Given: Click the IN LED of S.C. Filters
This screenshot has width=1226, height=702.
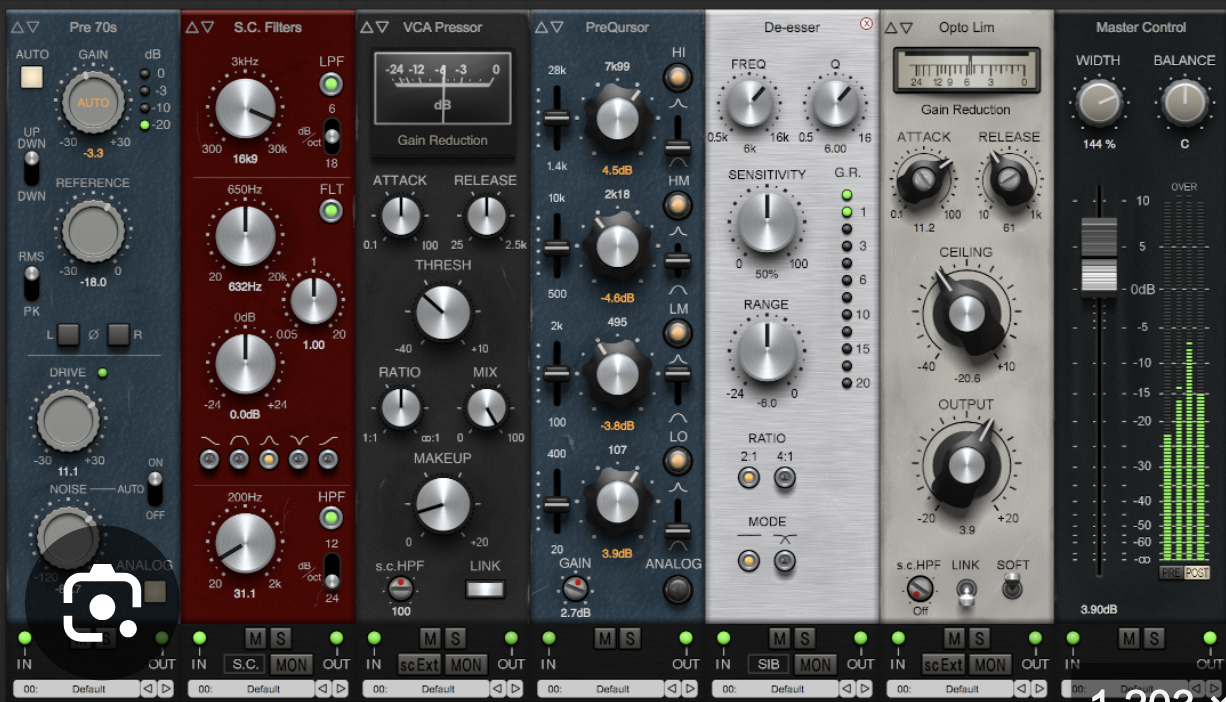Looking at the screenshot, I should click(x=199, y=638).
